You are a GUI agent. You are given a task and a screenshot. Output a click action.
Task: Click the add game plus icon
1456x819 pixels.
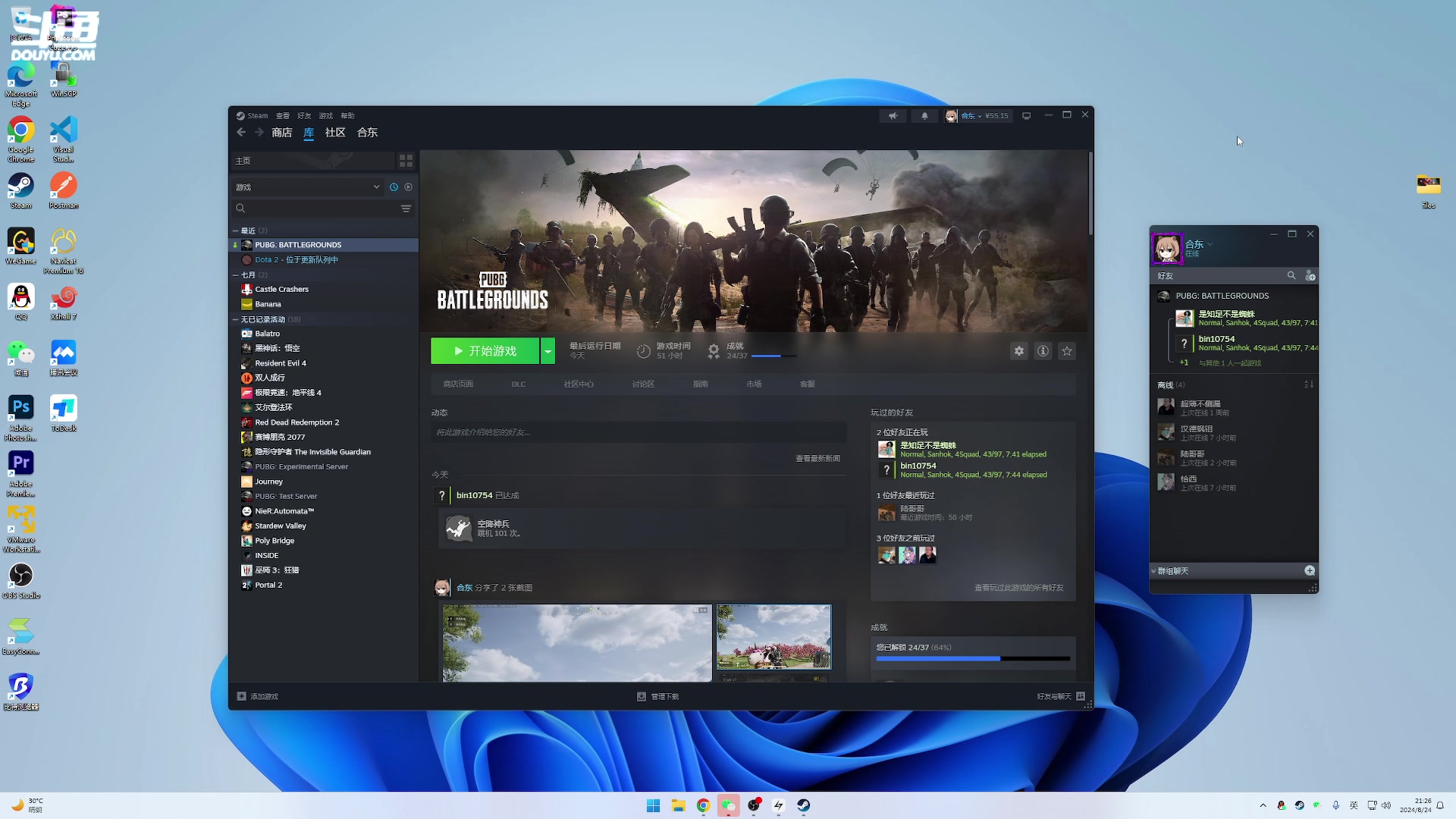tap(241, 696)
